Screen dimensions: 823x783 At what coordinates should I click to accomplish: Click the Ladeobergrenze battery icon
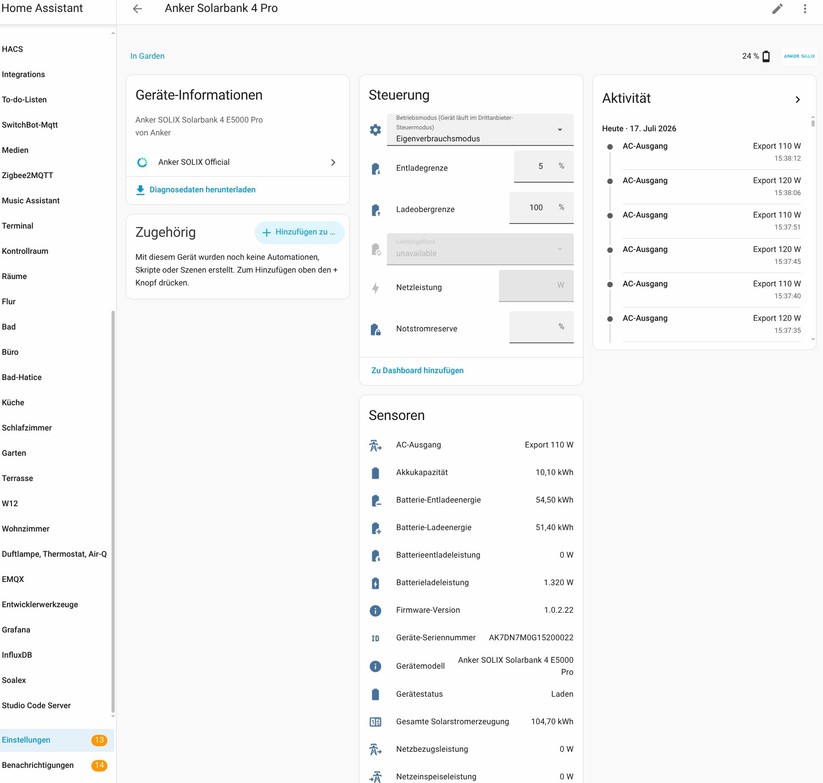click(x=375, y=210)
